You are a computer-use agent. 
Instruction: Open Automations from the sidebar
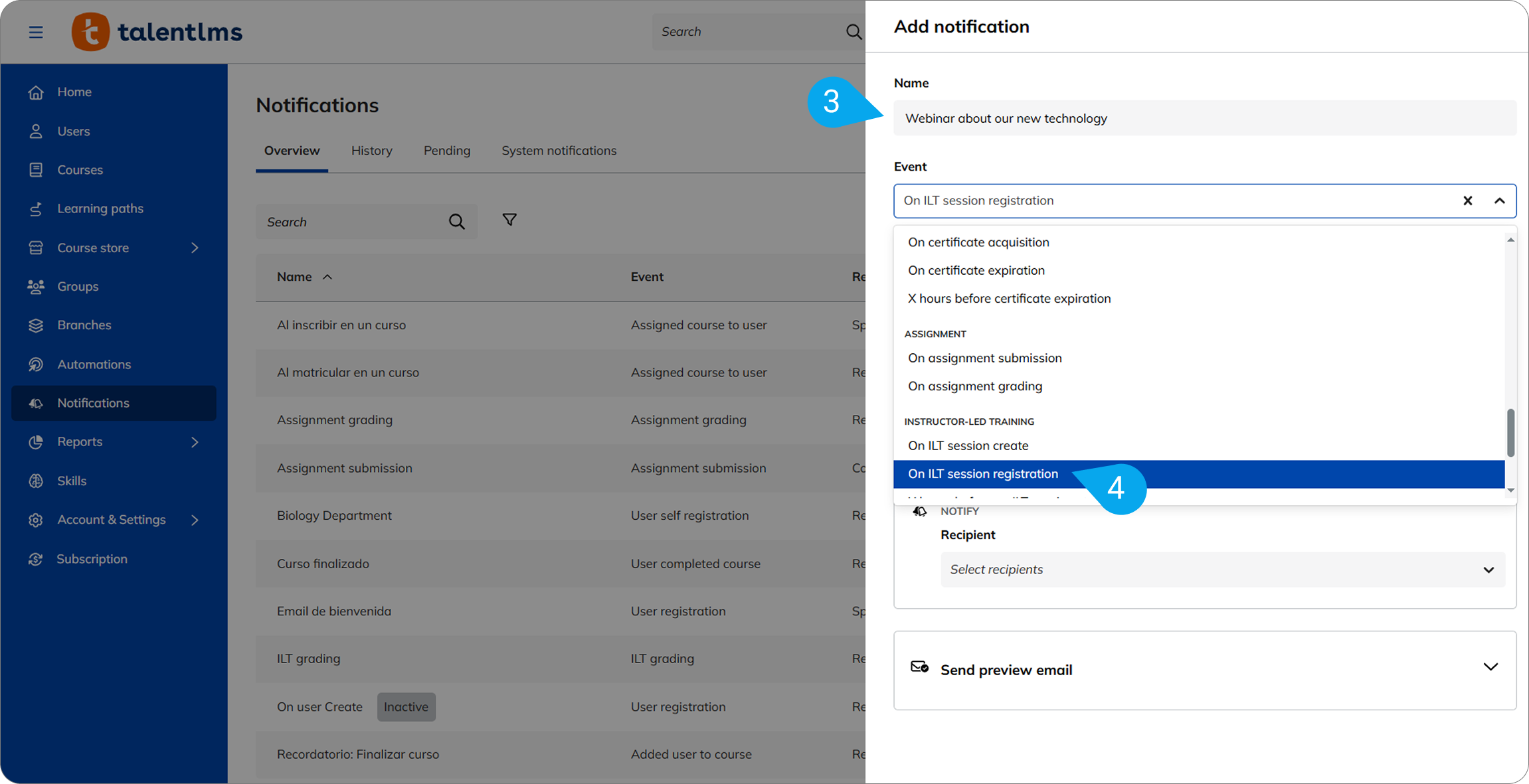[x=94, y=364]
